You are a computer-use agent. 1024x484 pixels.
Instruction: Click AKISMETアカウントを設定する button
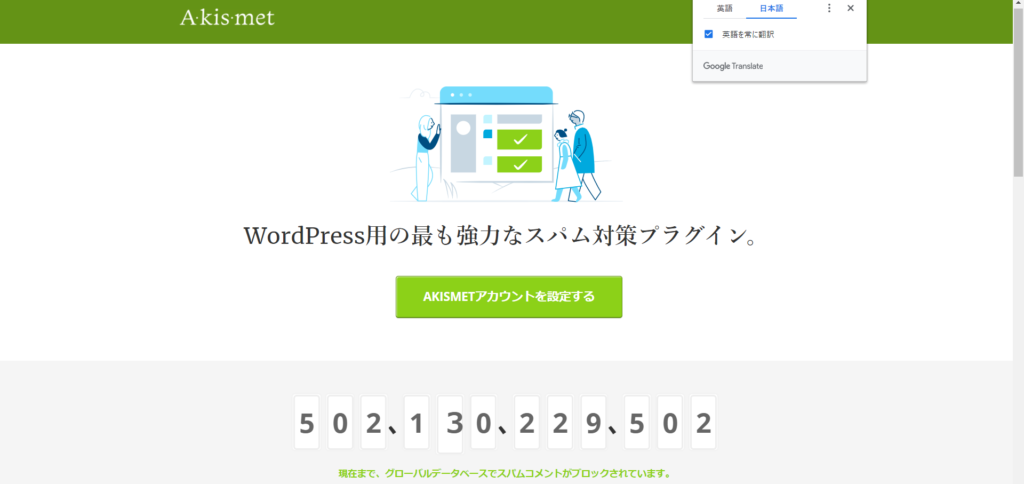point(509,297)
